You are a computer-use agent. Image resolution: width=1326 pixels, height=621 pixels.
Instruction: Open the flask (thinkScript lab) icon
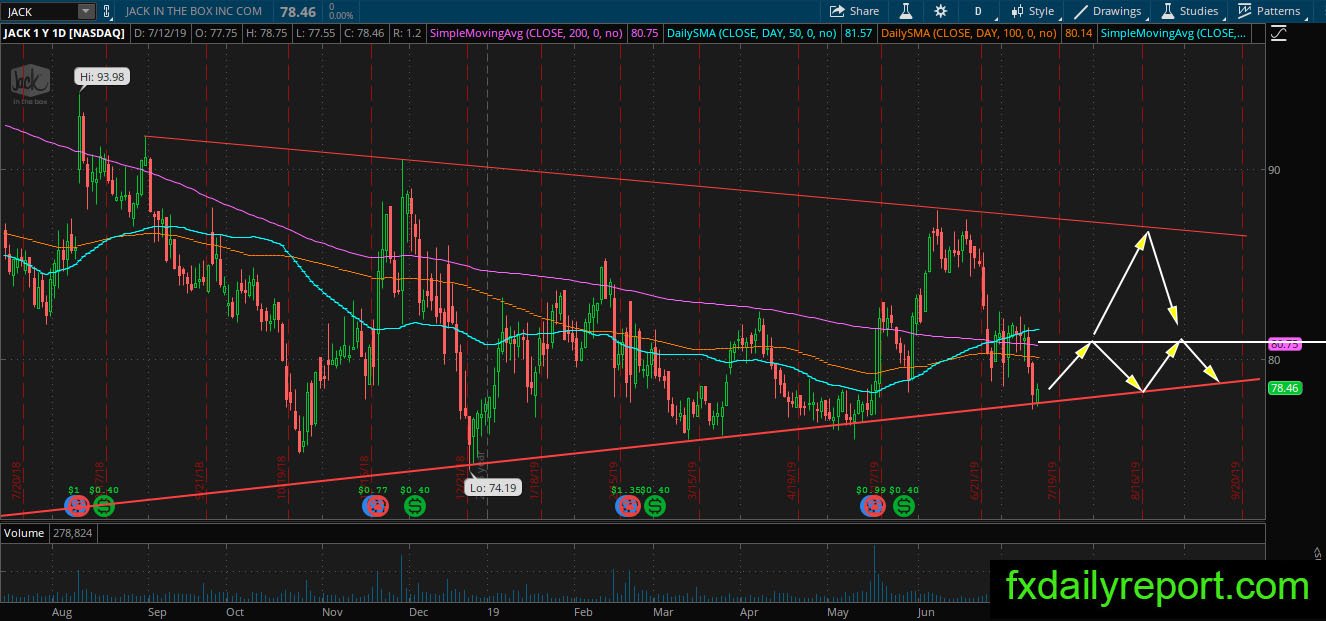point(906,11)
